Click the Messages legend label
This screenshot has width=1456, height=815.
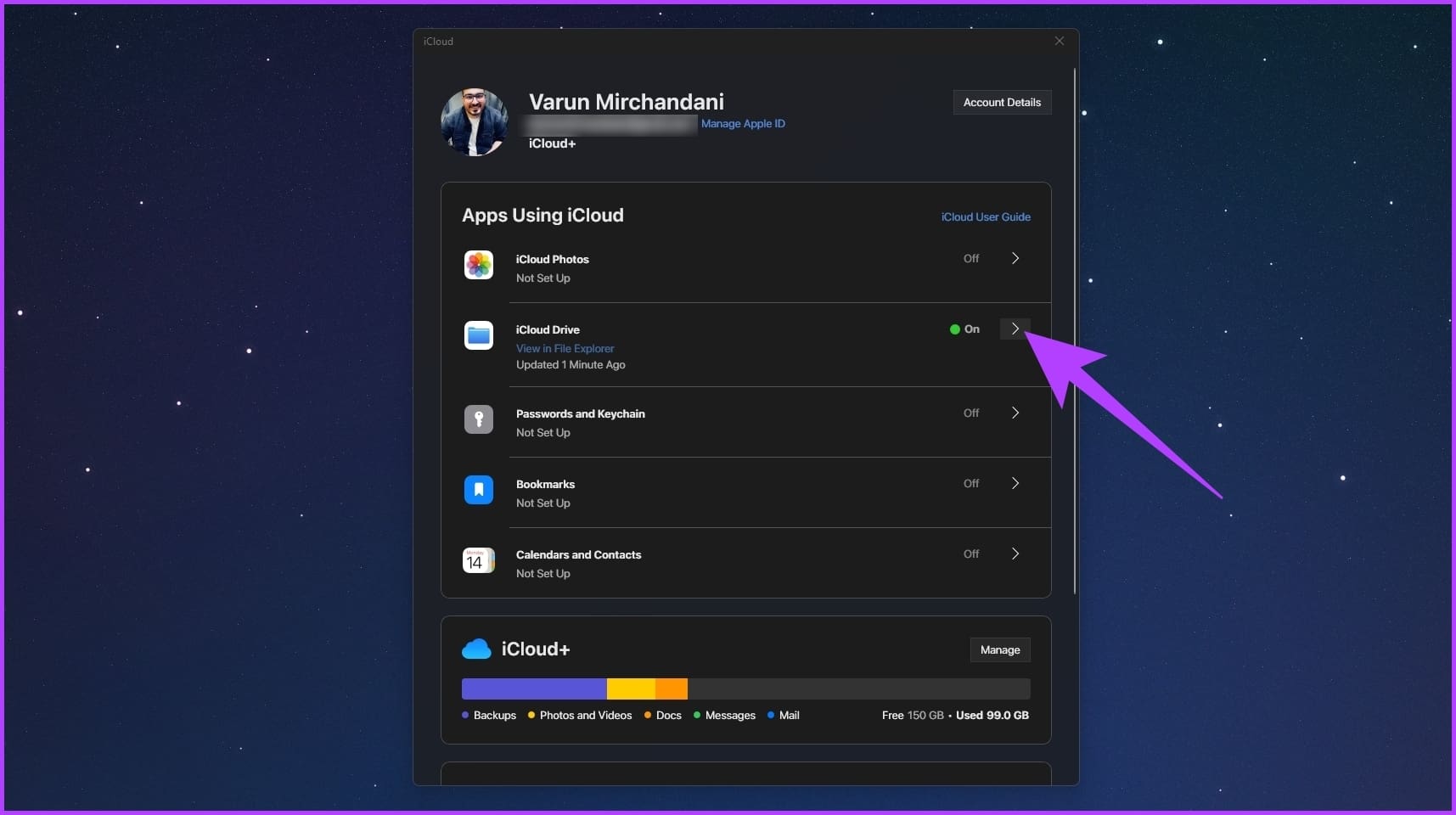730,715
